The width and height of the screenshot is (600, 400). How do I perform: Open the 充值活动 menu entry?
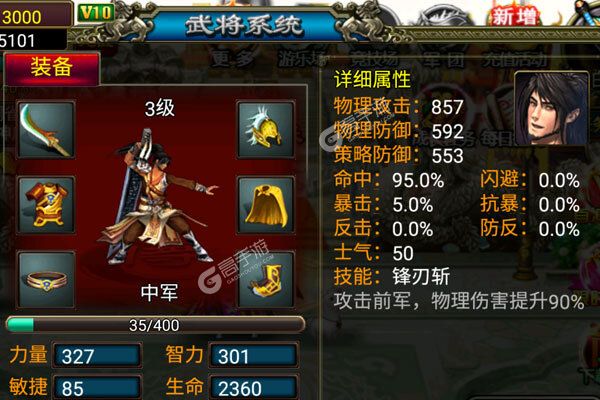coord(514,59)
